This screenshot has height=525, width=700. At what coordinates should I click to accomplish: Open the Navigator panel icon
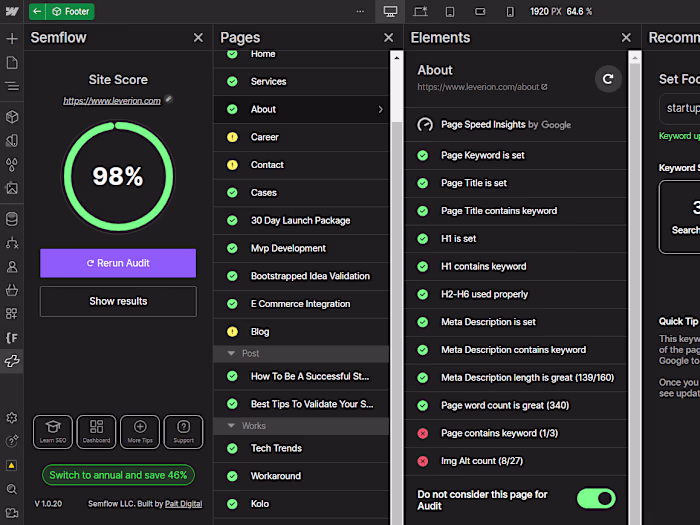[12, 86]
